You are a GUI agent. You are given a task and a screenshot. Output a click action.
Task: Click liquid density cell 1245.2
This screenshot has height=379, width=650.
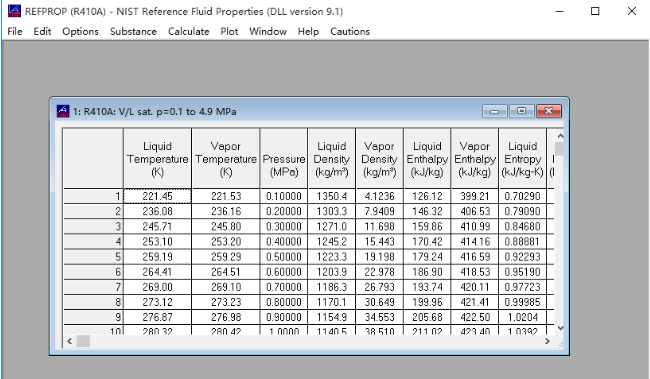(332, 242)
